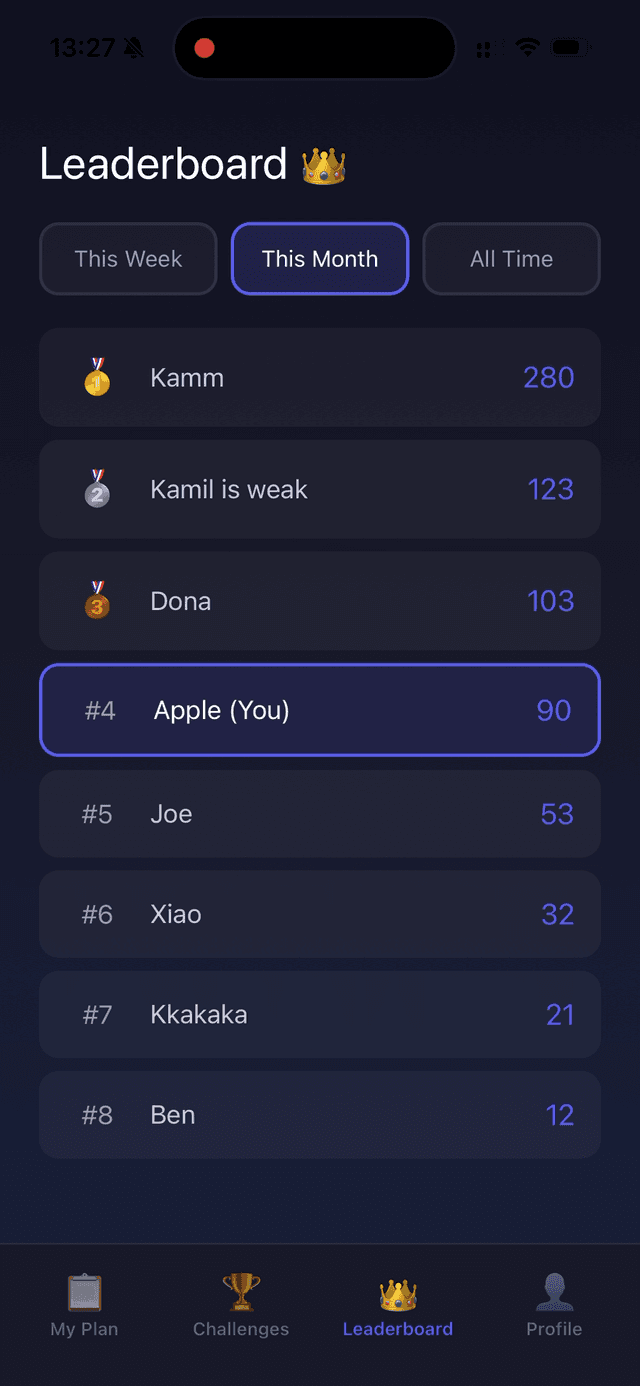Click the crown emoji beside Leaderboard title
Viewport: 640px width, 1386px height.
323,166
